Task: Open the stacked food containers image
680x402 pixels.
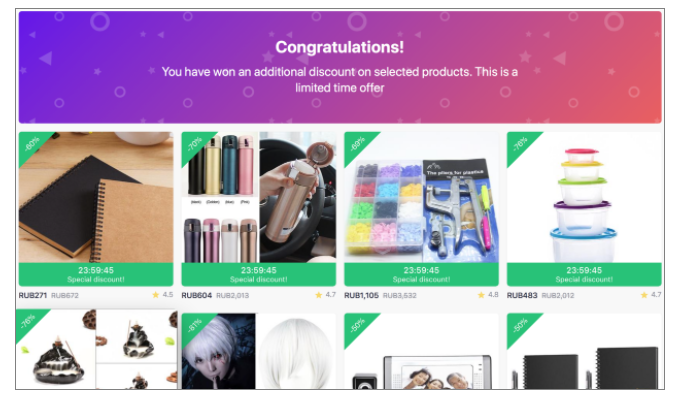Action: [584, 197]
